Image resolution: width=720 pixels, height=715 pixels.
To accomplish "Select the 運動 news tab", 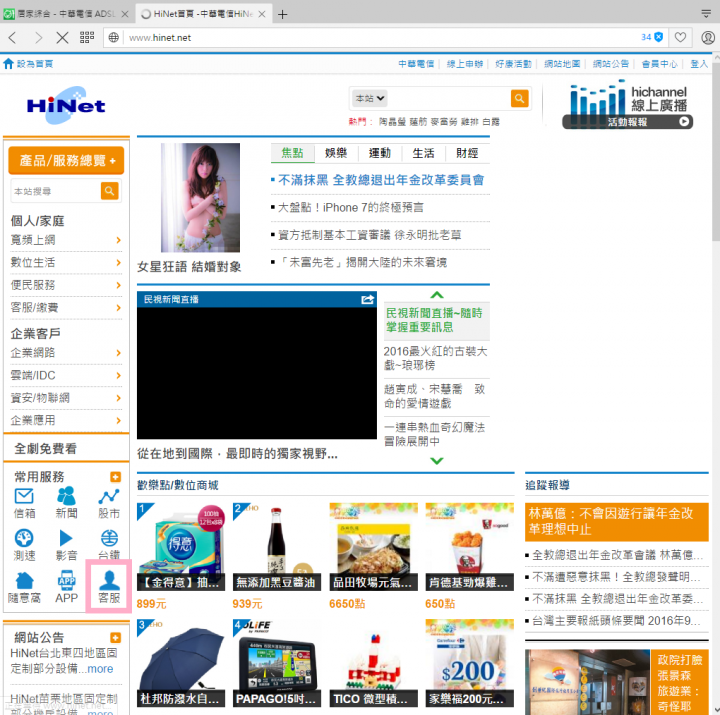I will point(380,153).
